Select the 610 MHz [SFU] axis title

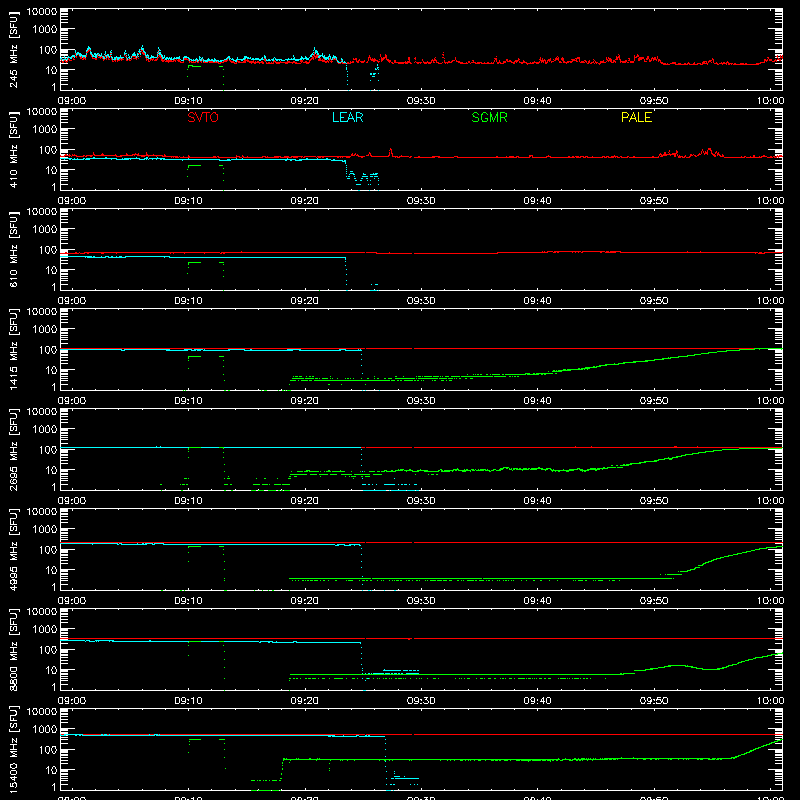pyautogui.click(x=13, y=249)
